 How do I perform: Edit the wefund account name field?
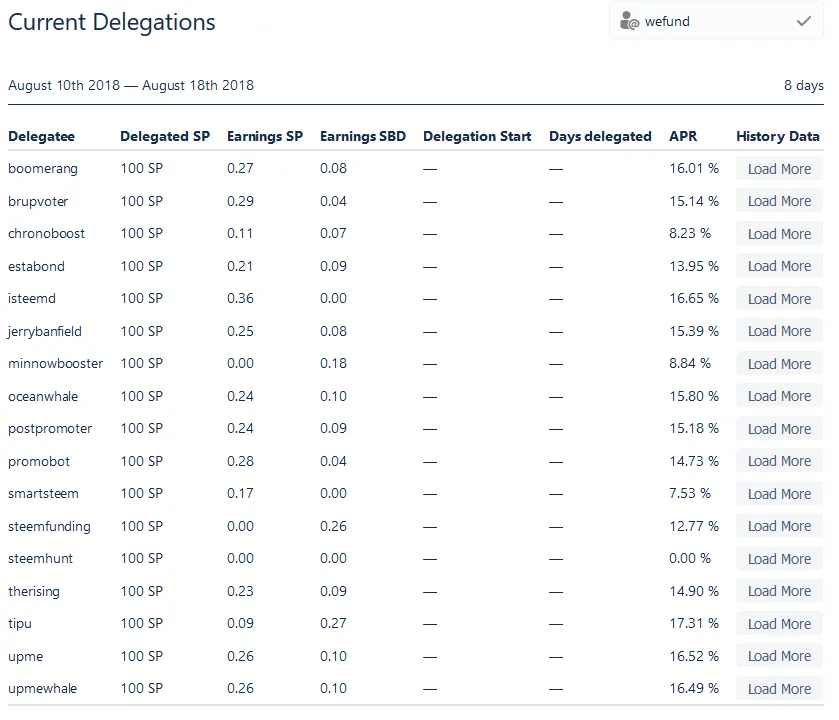(x=716, y=21)
